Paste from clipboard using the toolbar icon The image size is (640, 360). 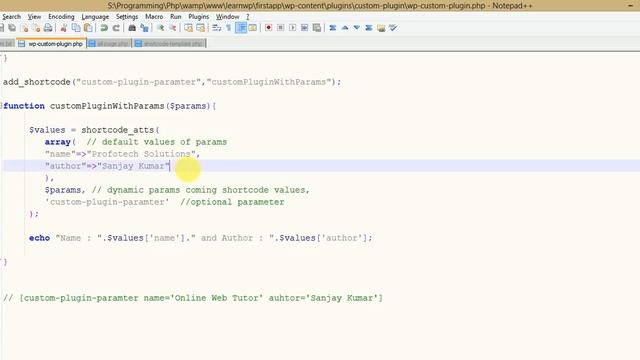(88, 28)
